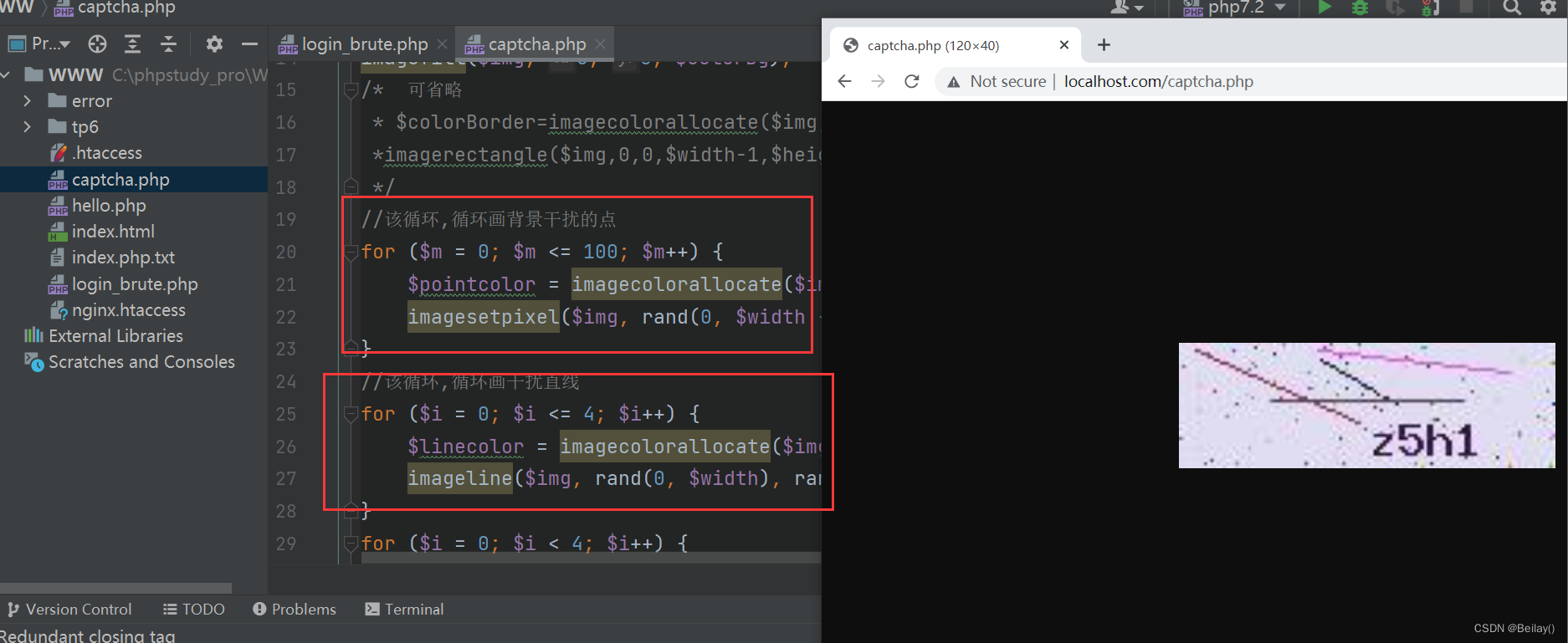Click the Run with Coverage icon
Viewport: 1568px width, 643px height.
[1395, 8]
